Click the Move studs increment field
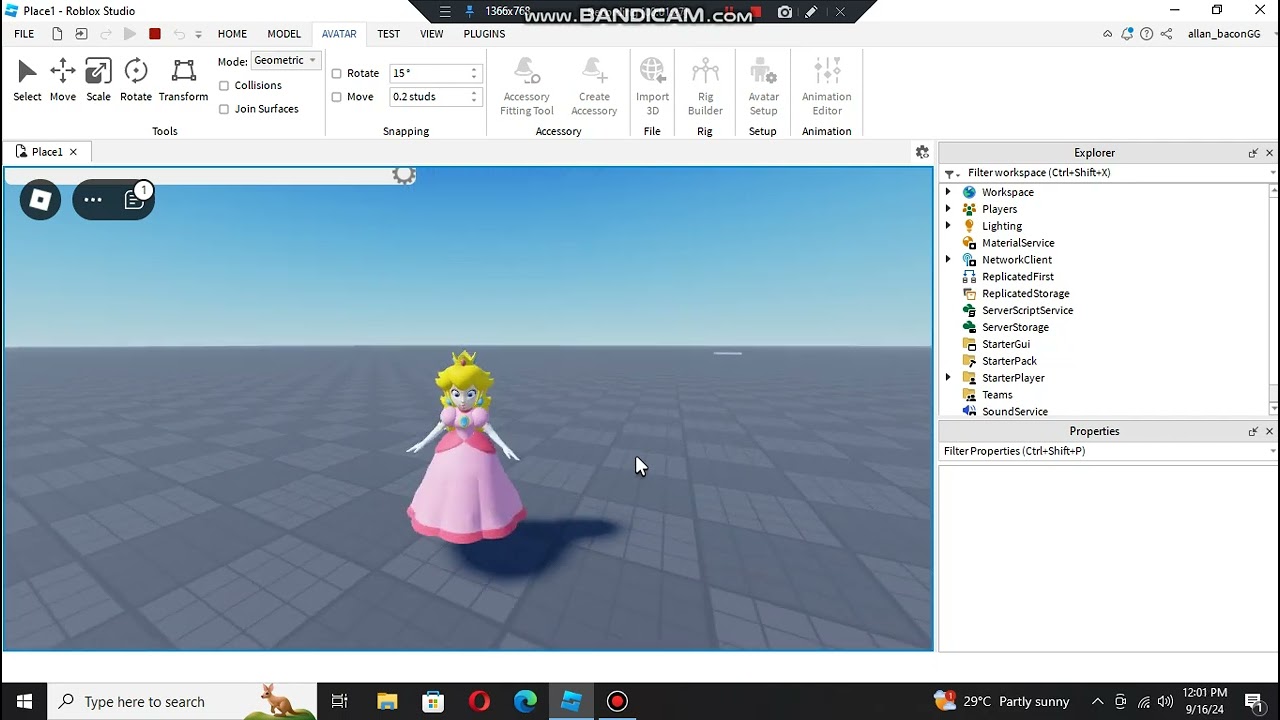 428,97
